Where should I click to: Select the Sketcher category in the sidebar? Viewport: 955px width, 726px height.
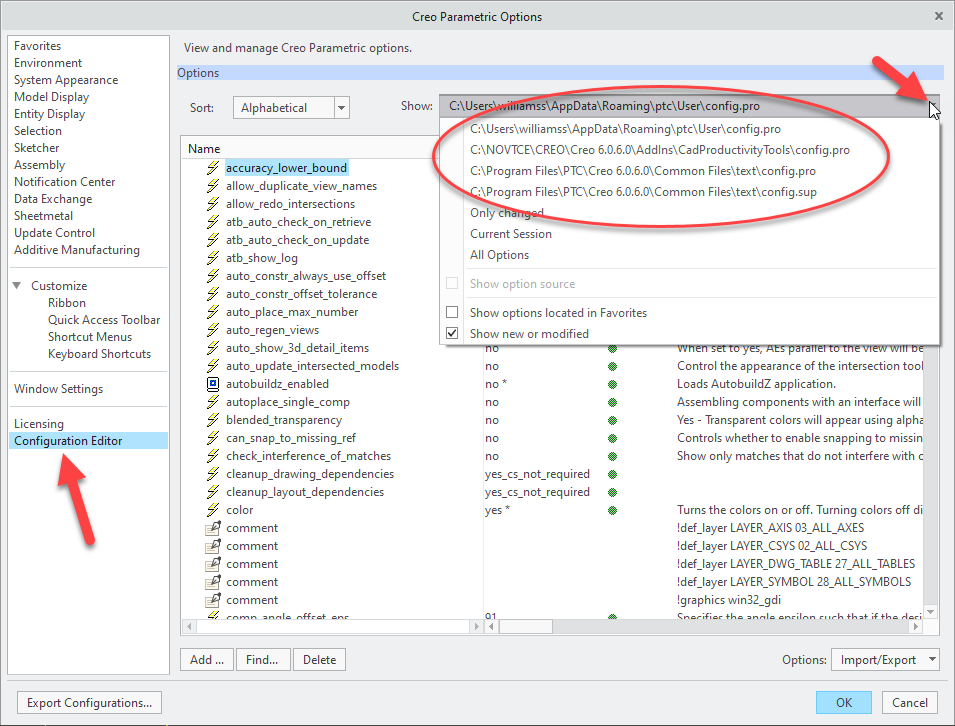pos(36,147)
